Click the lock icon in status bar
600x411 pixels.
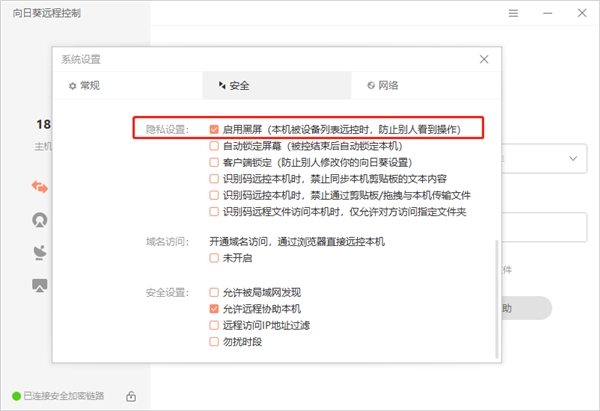point(131,396)
